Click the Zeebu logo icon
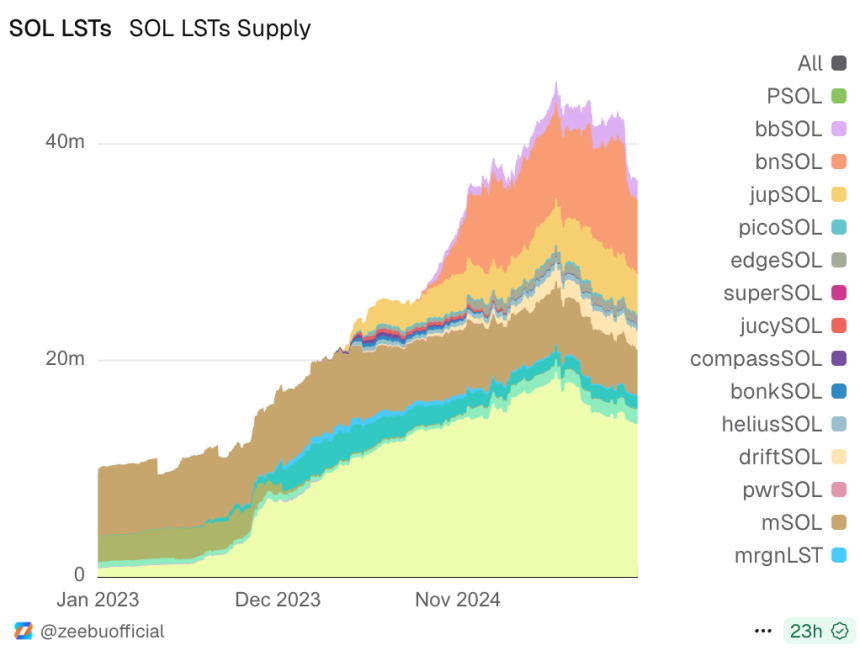 tap(23, 631)
